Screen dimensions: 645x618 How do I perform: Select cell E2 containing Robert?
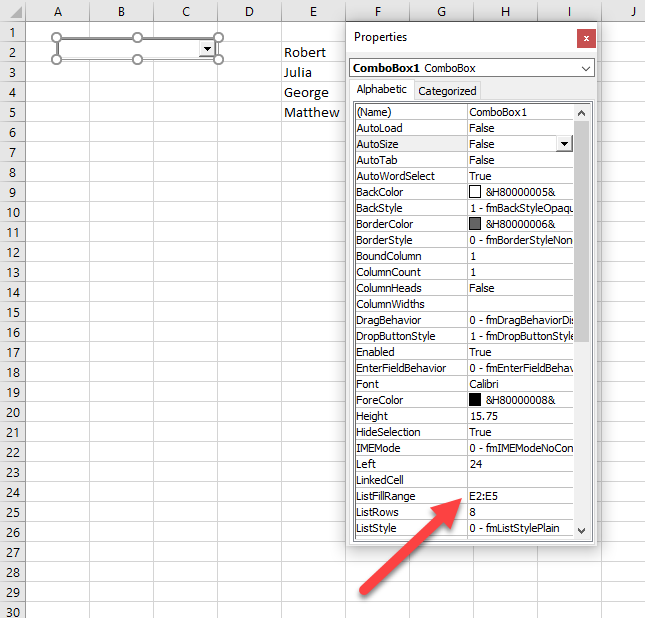[x=313, y=52]
